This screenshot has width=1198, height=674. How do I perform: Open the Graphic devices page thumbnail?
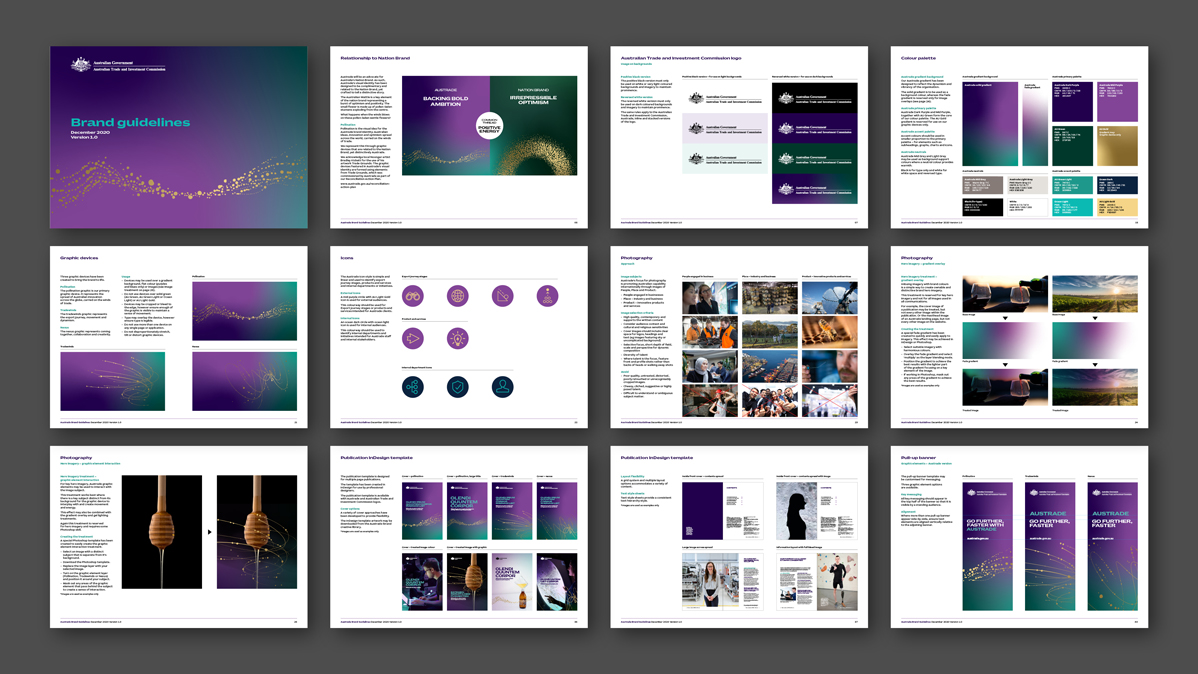[x=179, y=337]
